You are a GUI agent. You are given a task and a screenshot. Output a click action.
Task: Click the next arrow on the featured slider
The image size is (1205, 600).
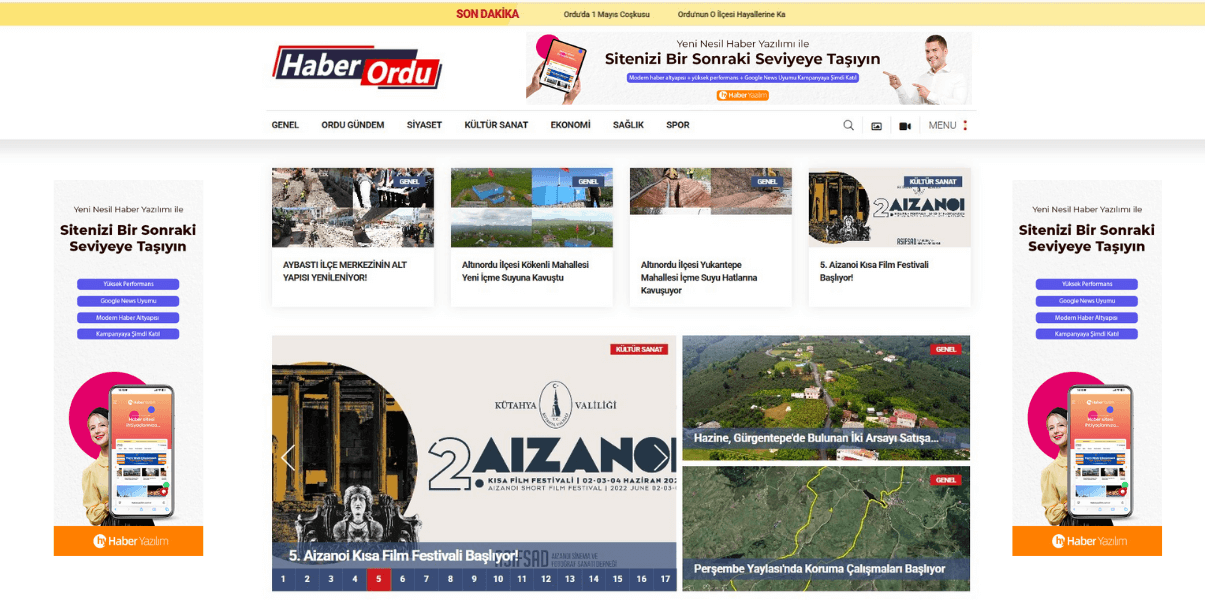661,456
